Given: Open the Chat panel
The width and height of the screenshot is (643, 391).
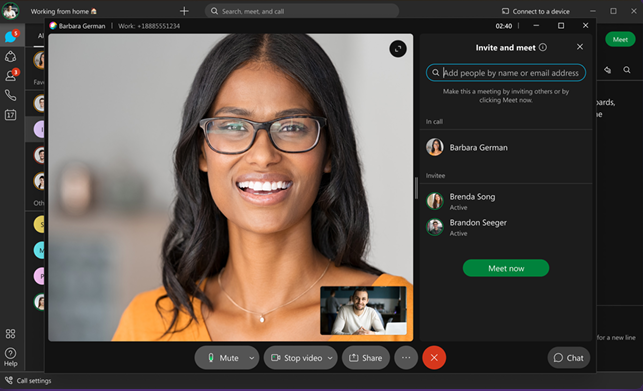Looking at the screenshot, I should click(x=568, y=358).
